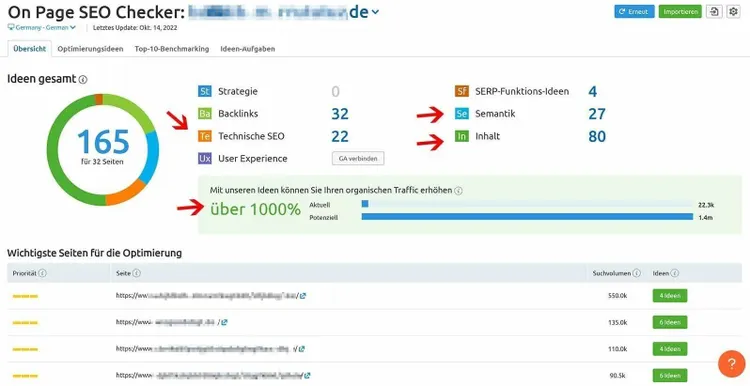This screenshot has height=386, width=750.
Task: Click the search volume value 550.0k
Action: pos(618,296)
